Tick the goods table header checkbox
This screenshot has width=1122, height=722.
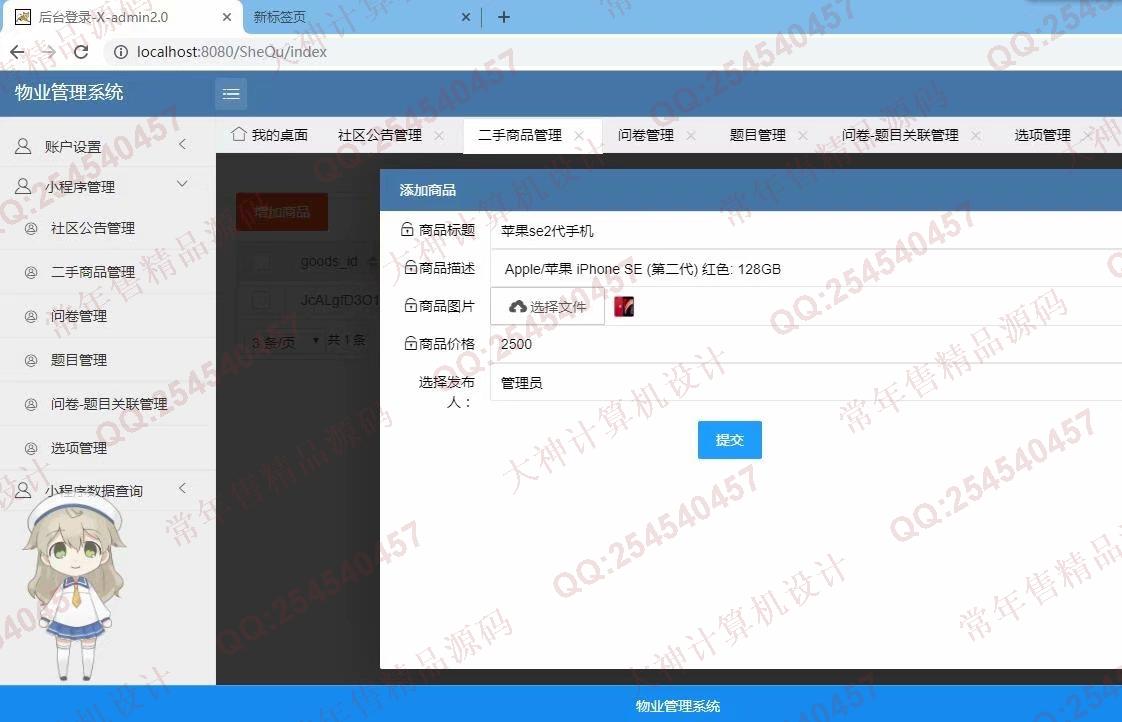point(262,262)
